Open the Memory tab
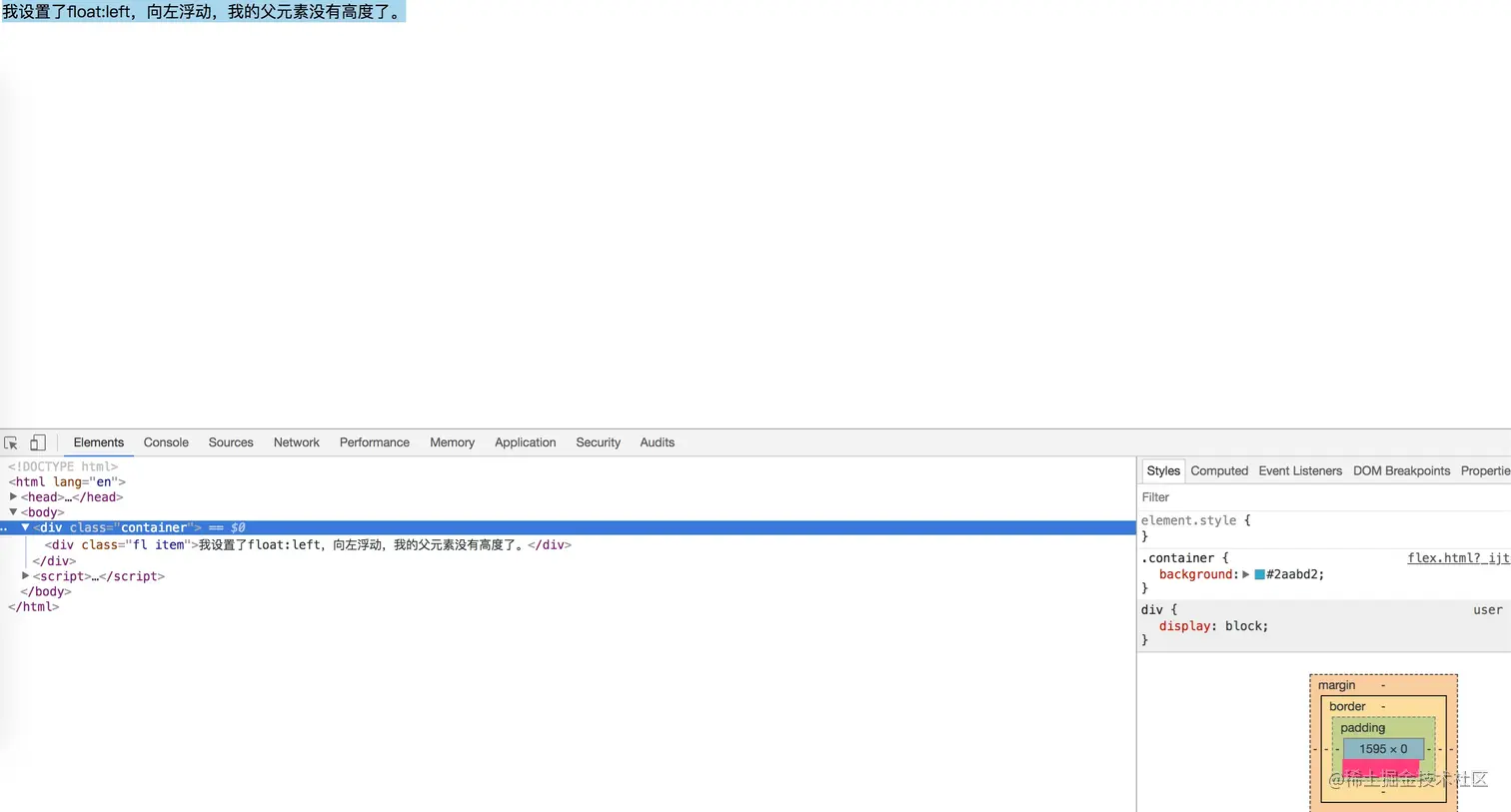The width and height of the screenshot is (1511, 812). (x=452, y=442)
